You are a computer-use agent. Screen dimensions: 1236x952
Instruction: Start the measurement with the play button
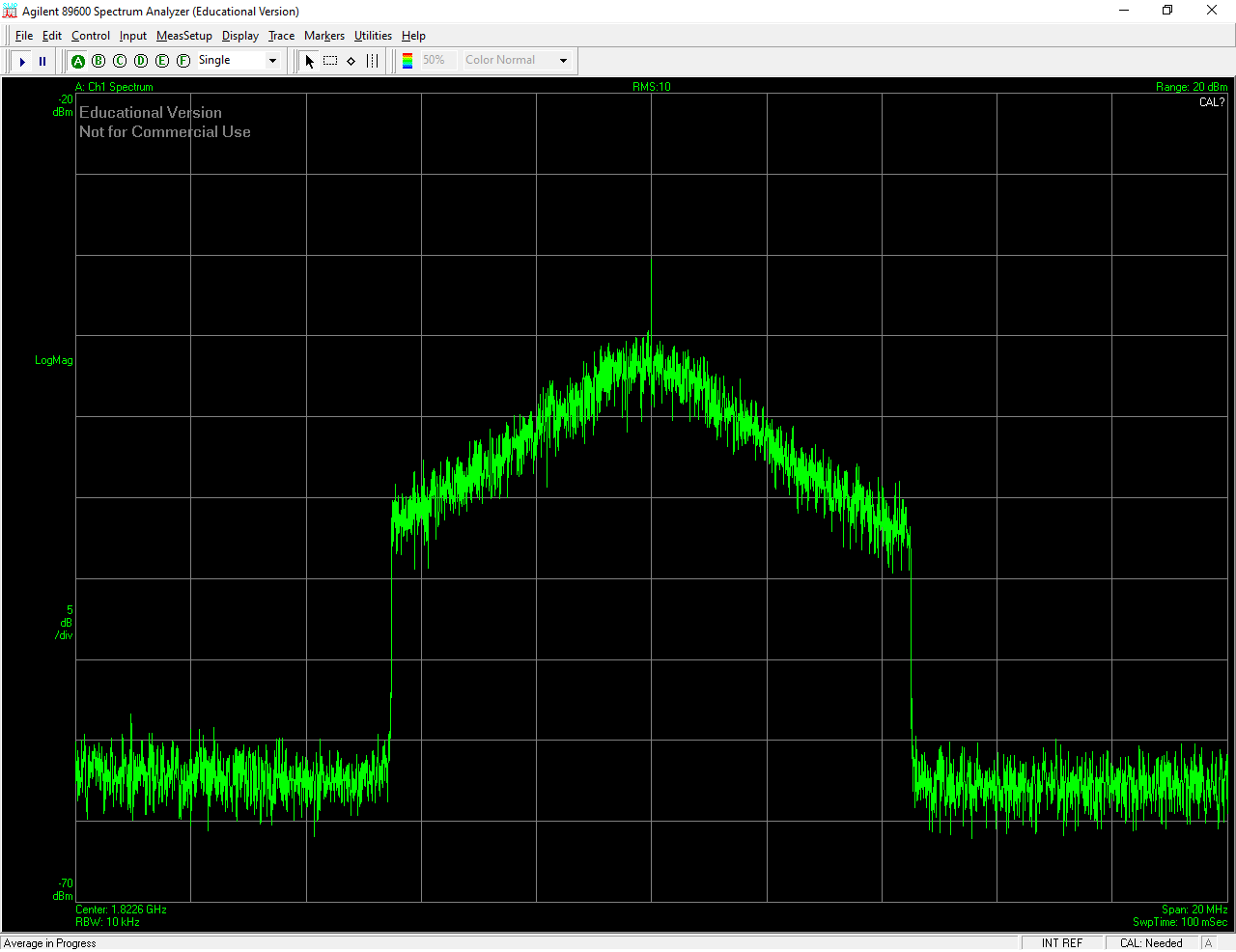click(22, 61)
